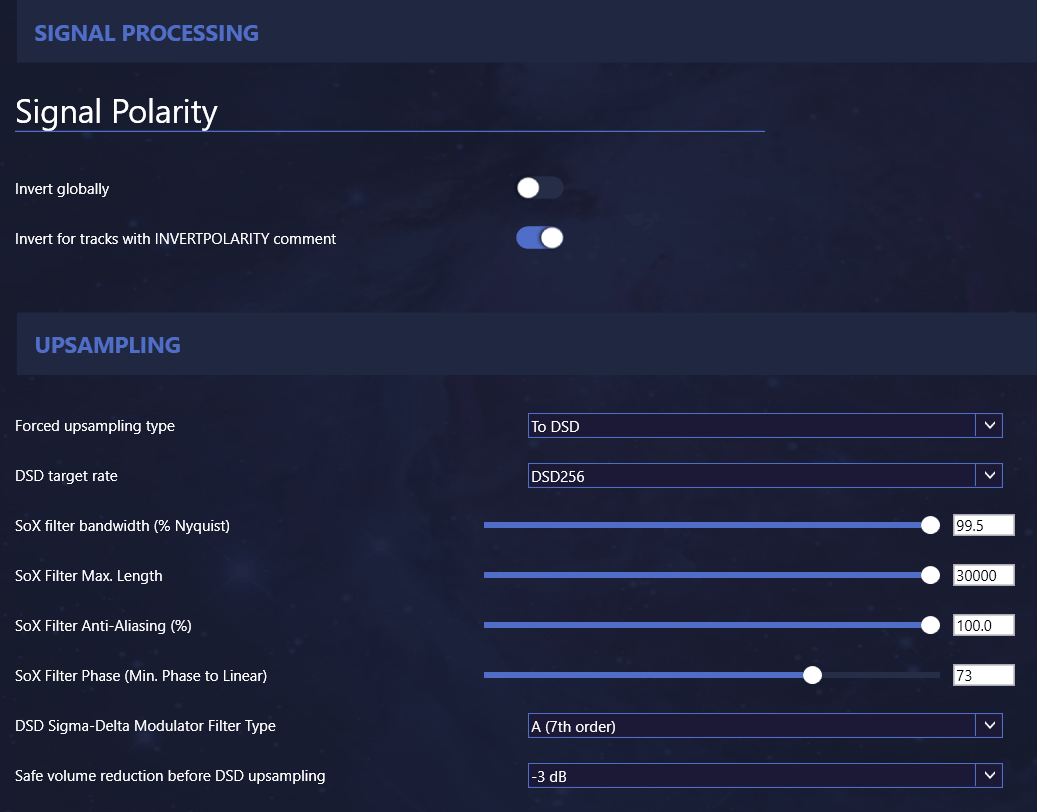Viewport: 1037px width, 812px height.
Task: Click the Filter Phase value field showing 73
Action: 983,676
